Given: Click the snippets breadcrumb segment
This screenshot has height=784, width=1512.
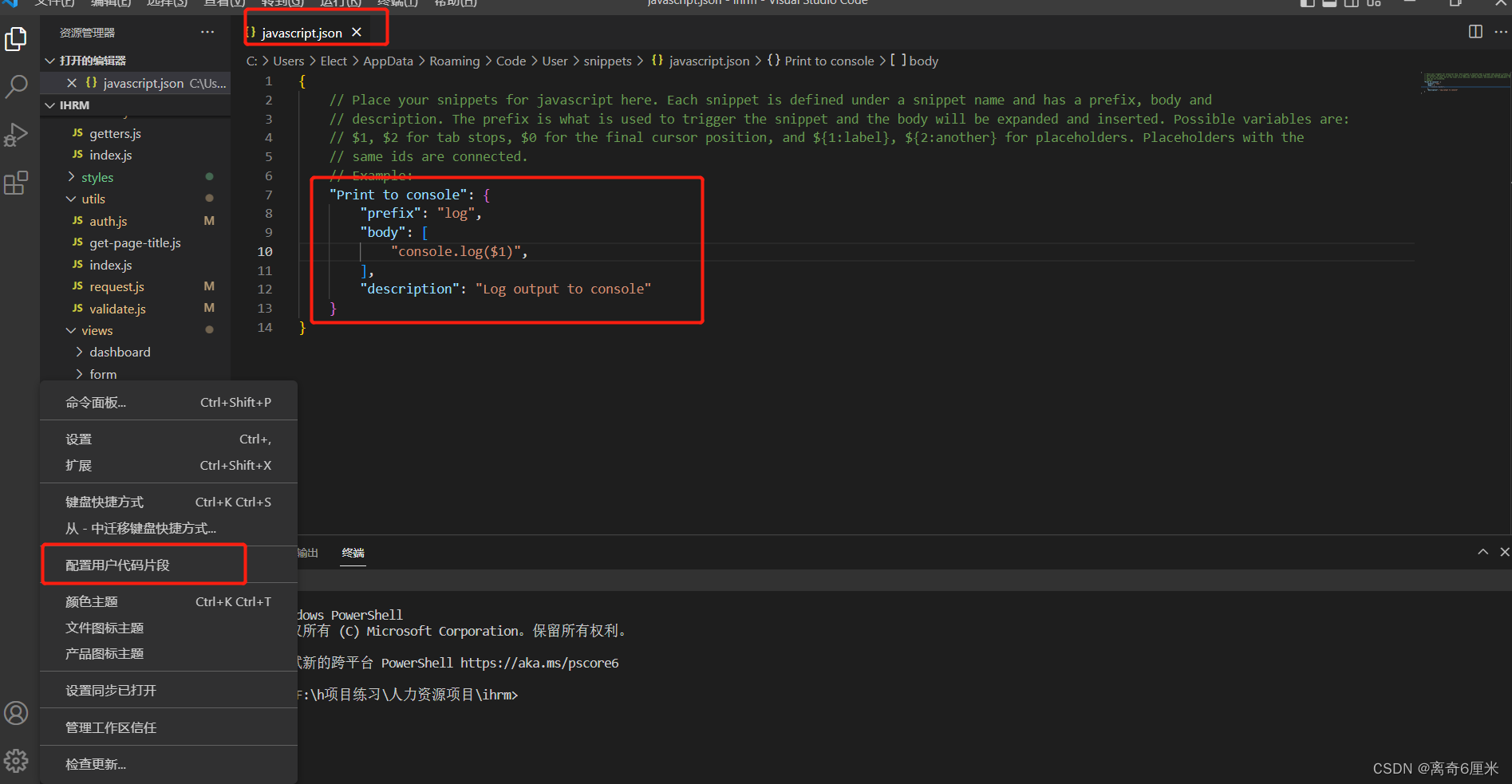Looking at the screenshot, I should pos(607,61).
